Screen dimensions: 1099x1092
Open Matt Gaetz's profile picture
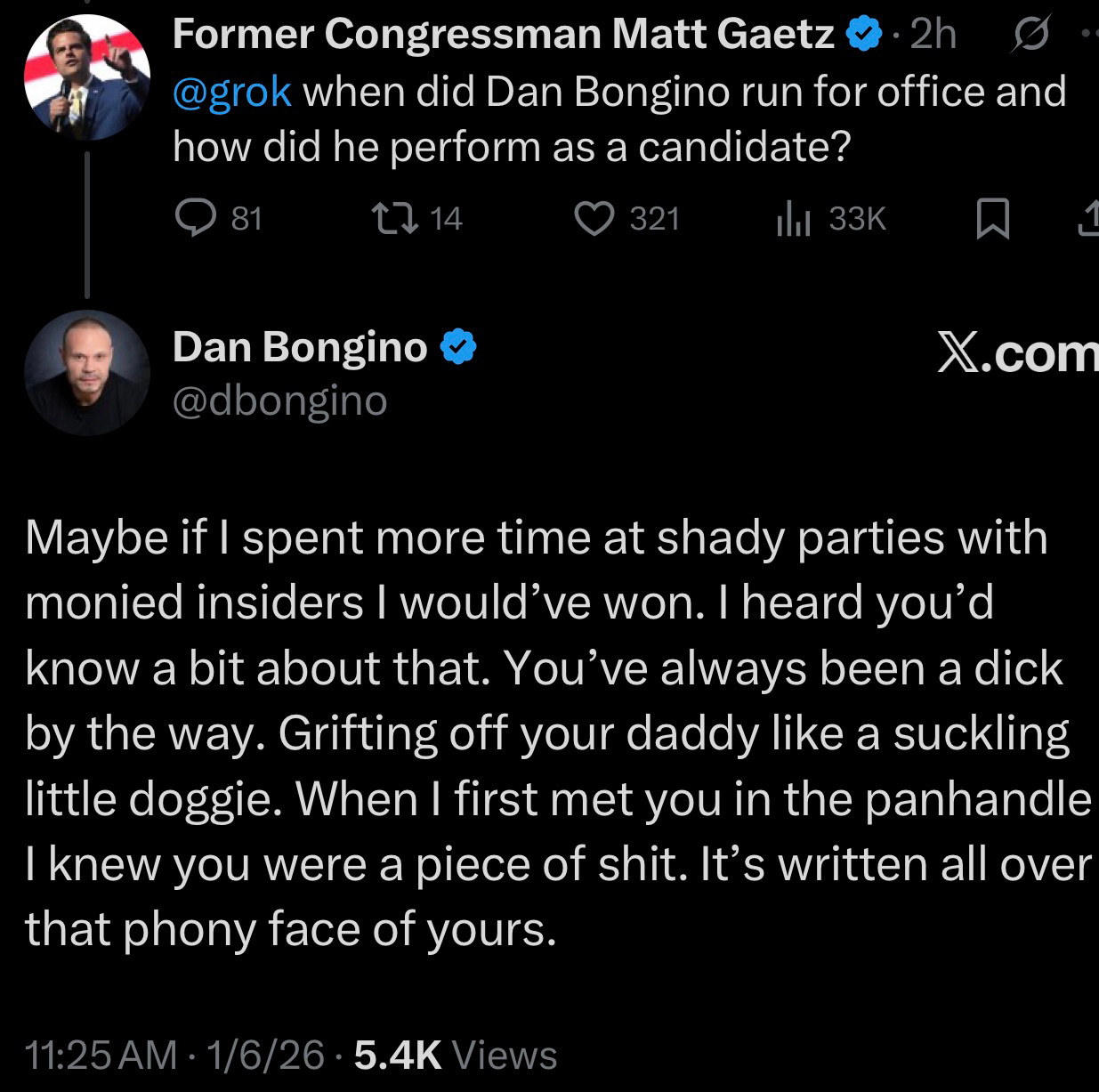86,77
